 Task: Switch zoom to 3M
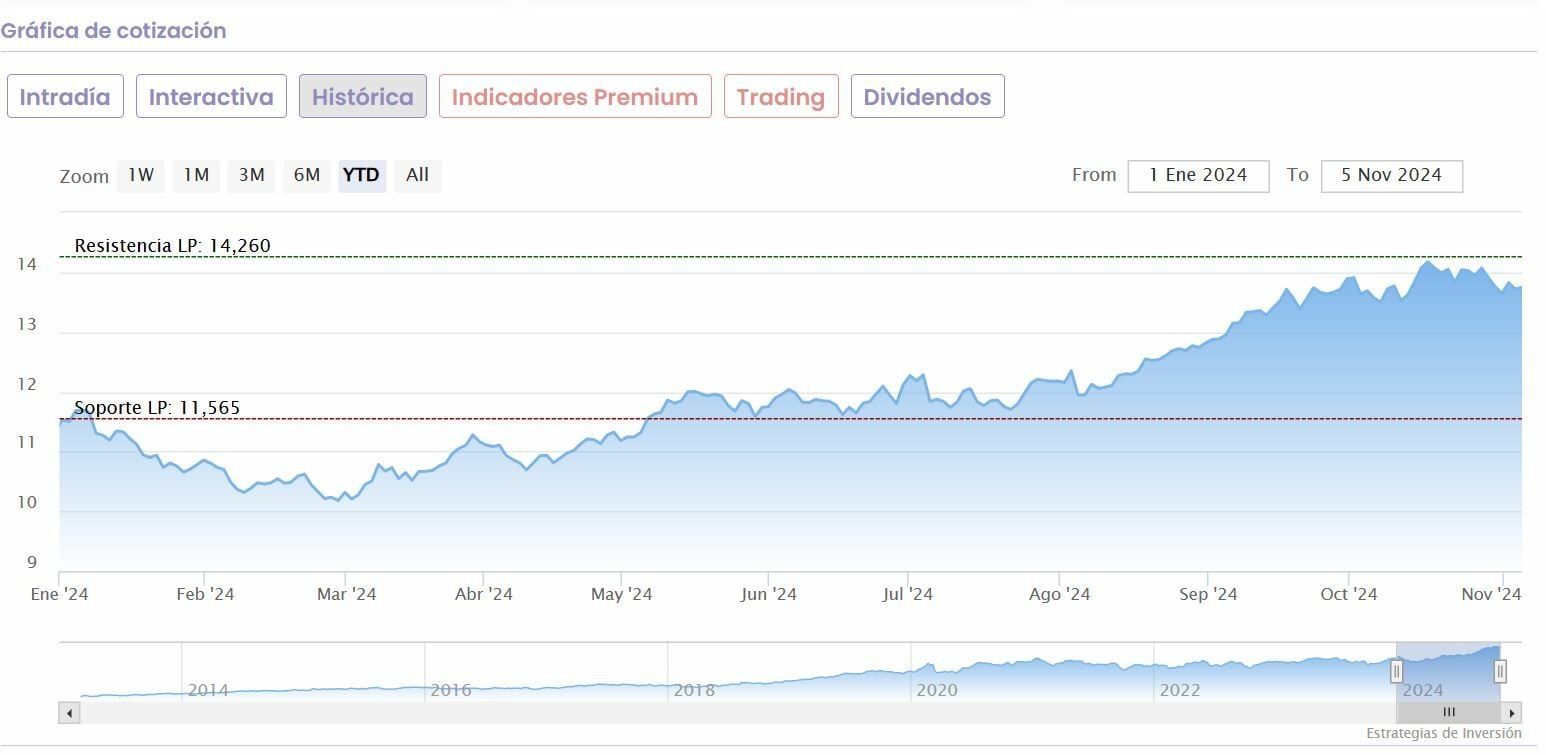(251, 175)
